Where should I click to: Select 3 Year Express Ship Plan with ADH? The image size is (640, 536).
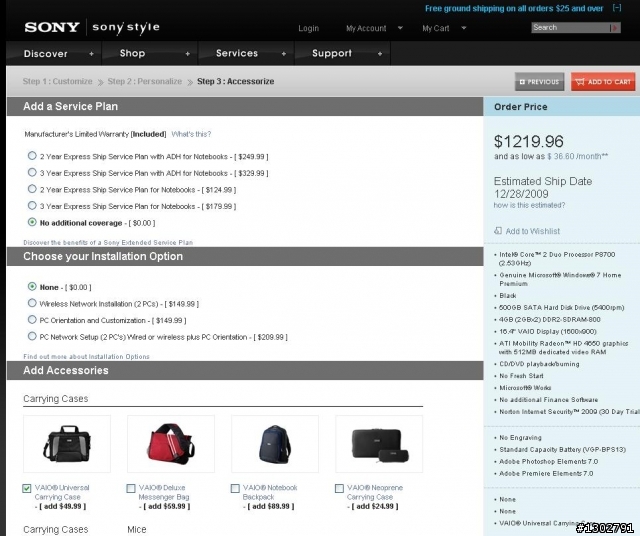[x=32, y=172]
